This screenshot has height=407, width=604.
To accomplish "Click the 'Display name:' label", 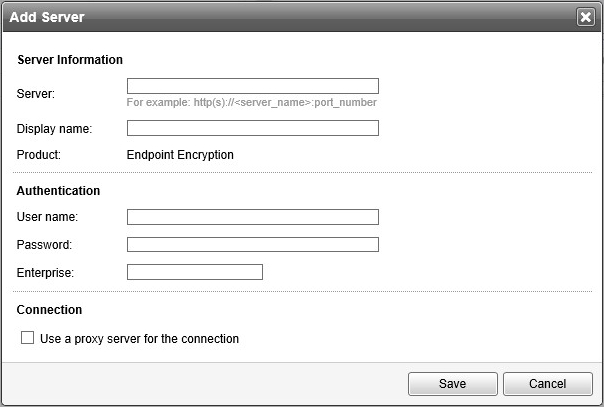I will point(55,128).
